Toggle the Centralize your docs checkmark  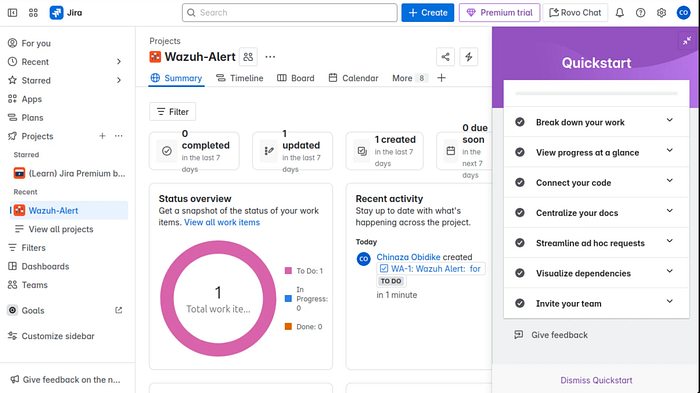pos(520,213)
